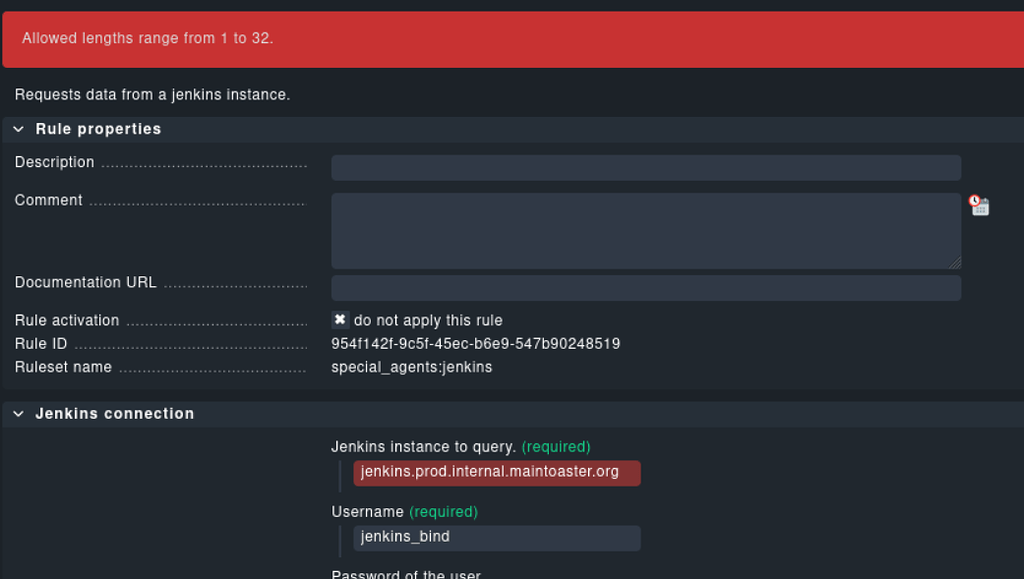
Task: Click the chevron beside Rule properties
Action: click(17, 129)
